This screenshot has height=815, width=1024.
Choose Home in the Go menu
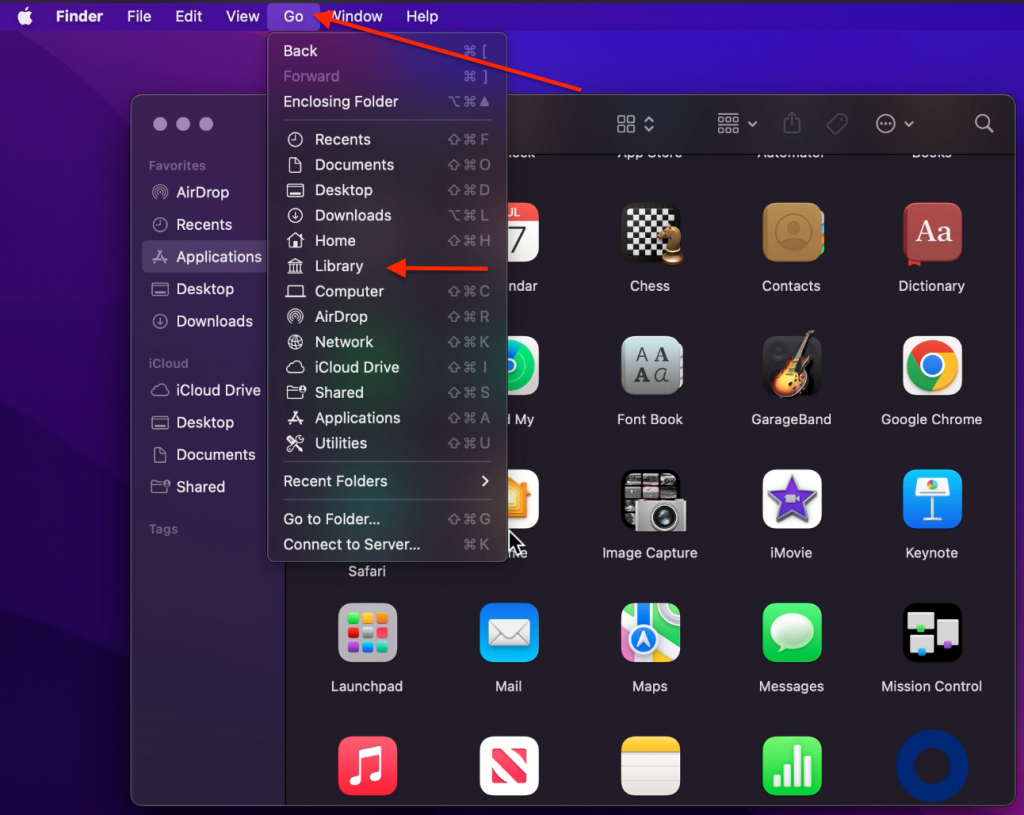coord(387,240)
